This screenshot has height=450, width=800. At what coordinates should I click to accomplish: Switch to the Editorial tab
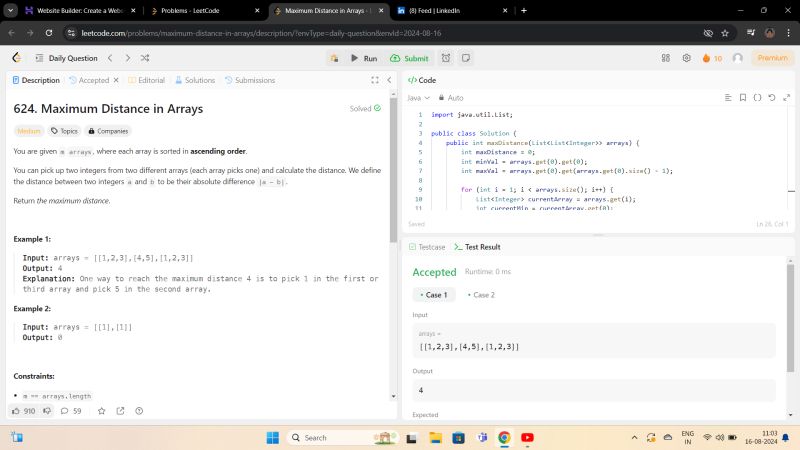tap(146, 80)
